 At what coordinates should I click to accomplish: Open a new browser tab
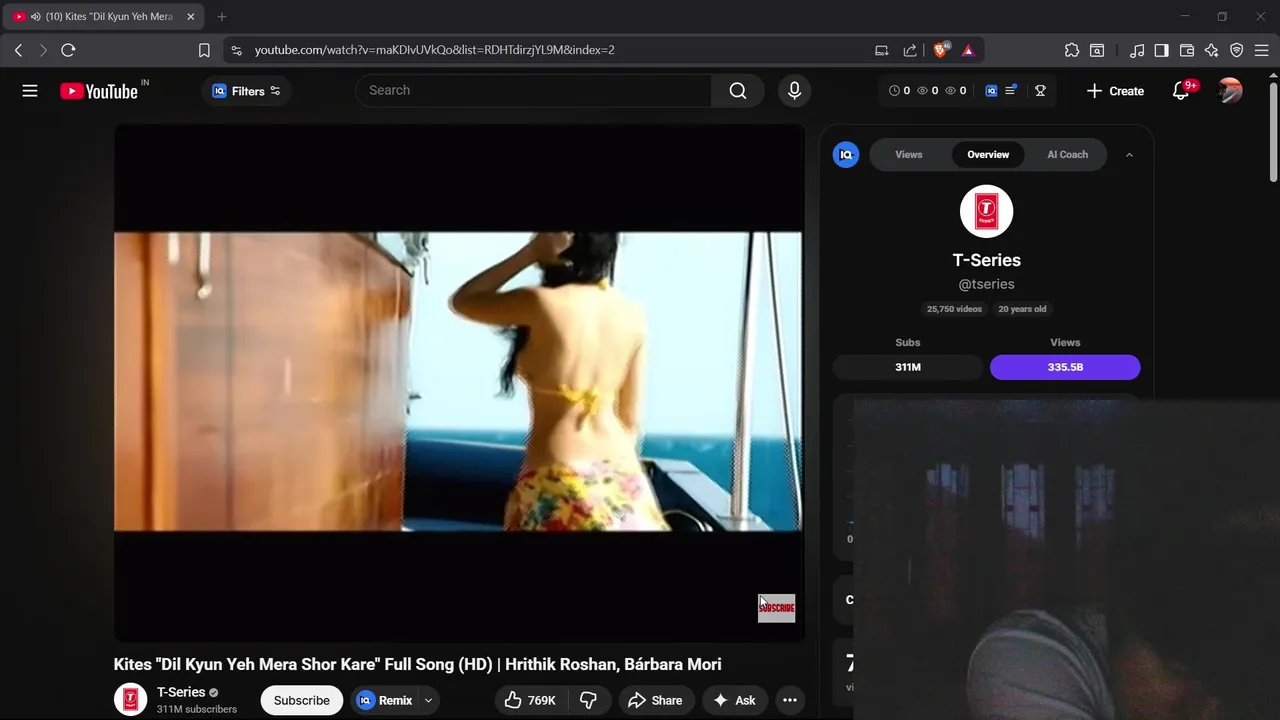[x=222, y=17]
